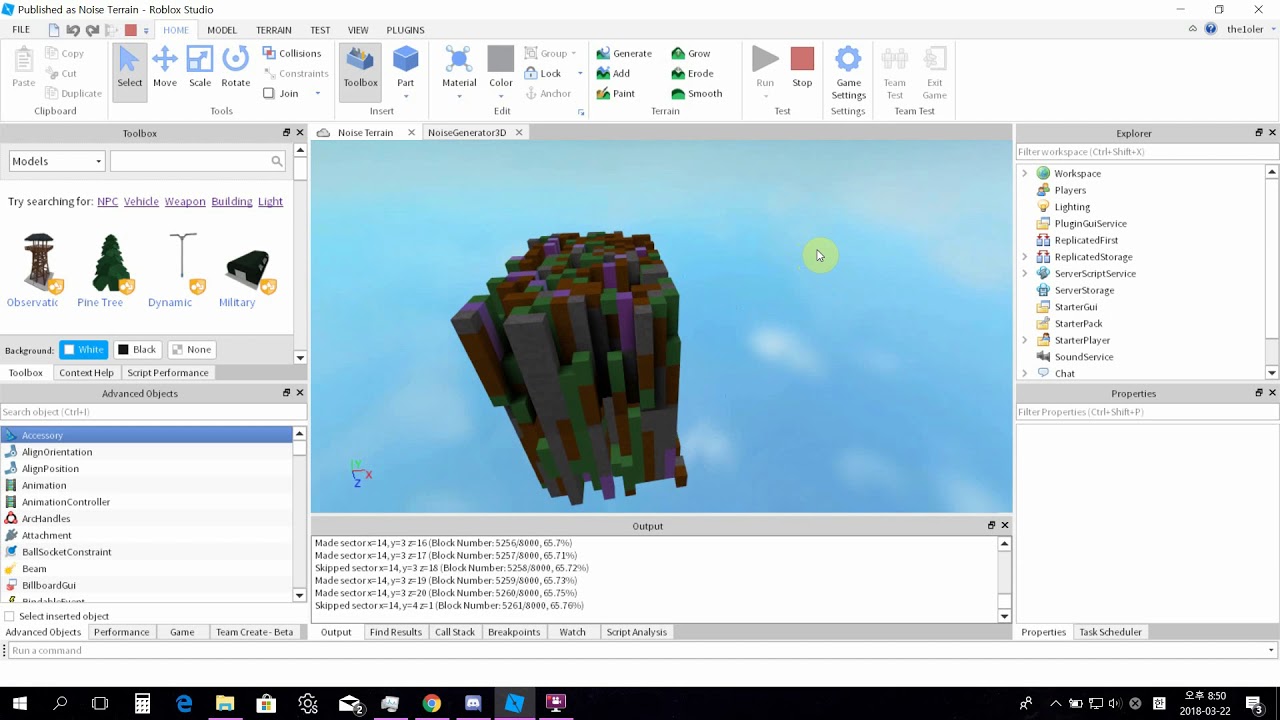Viewport: 1280px width, 720px height.
Task: Select the terrain Add tool
Action: (613, 73)
